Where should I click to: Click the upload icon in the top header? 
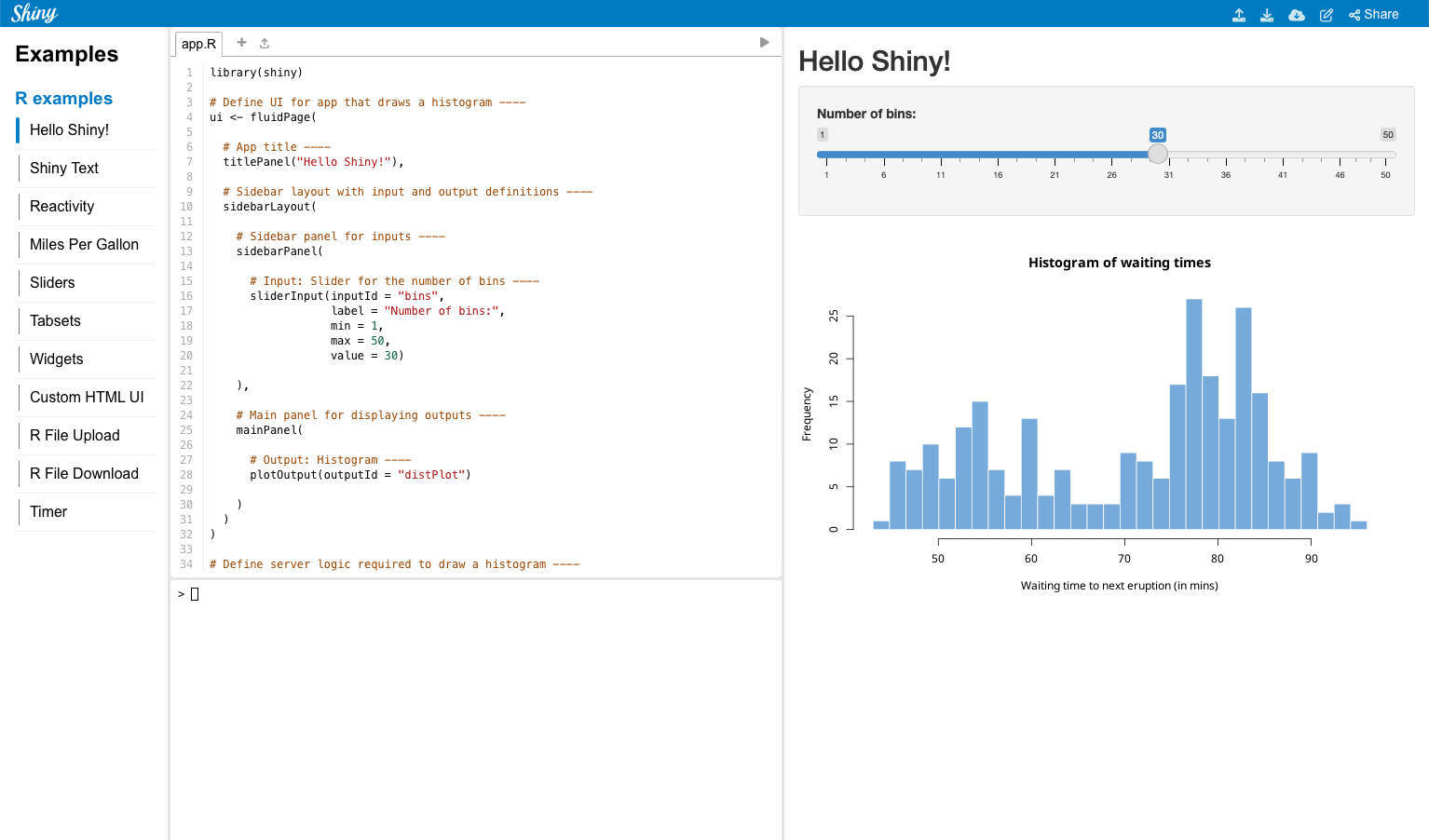[1239, 15]
